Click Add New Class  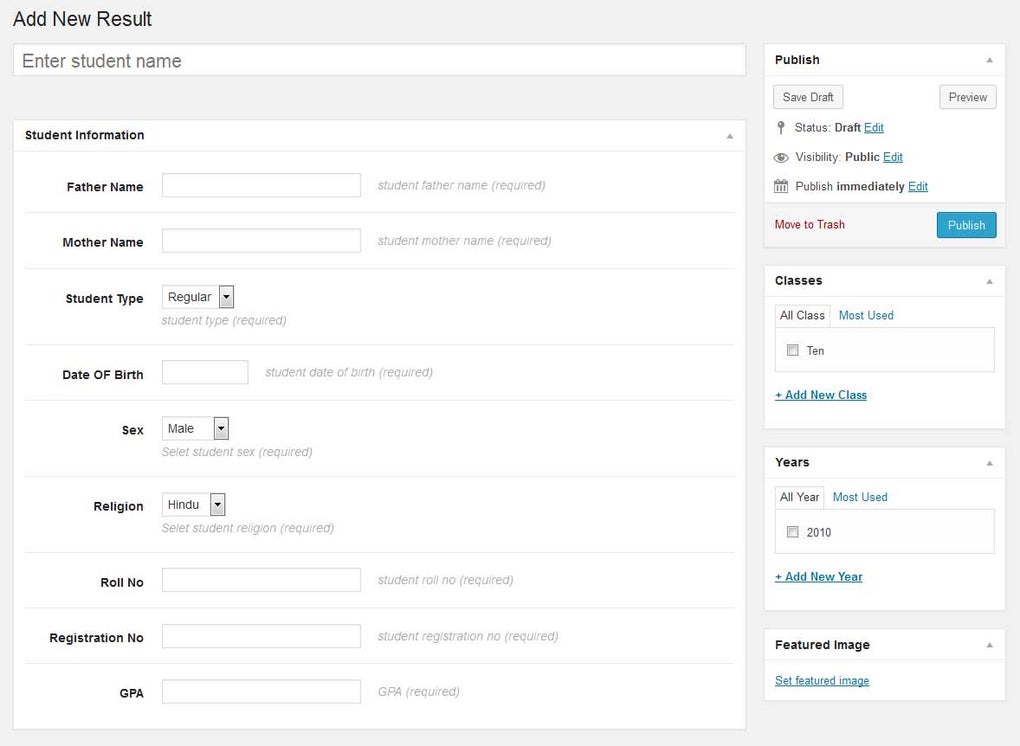coord(820,395)
